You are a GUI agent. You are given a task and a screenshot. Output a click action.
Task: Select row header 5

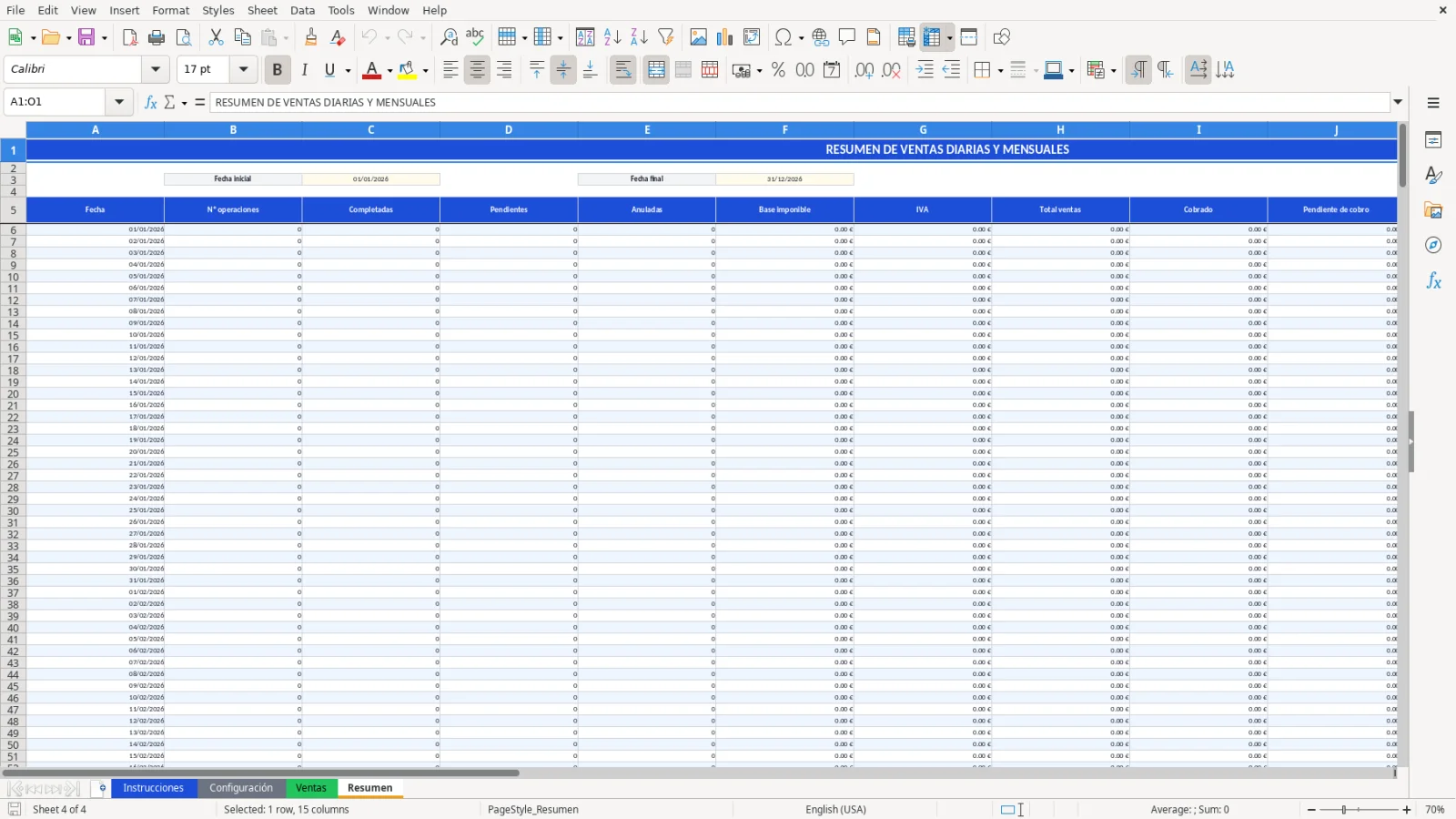[13, 210]
